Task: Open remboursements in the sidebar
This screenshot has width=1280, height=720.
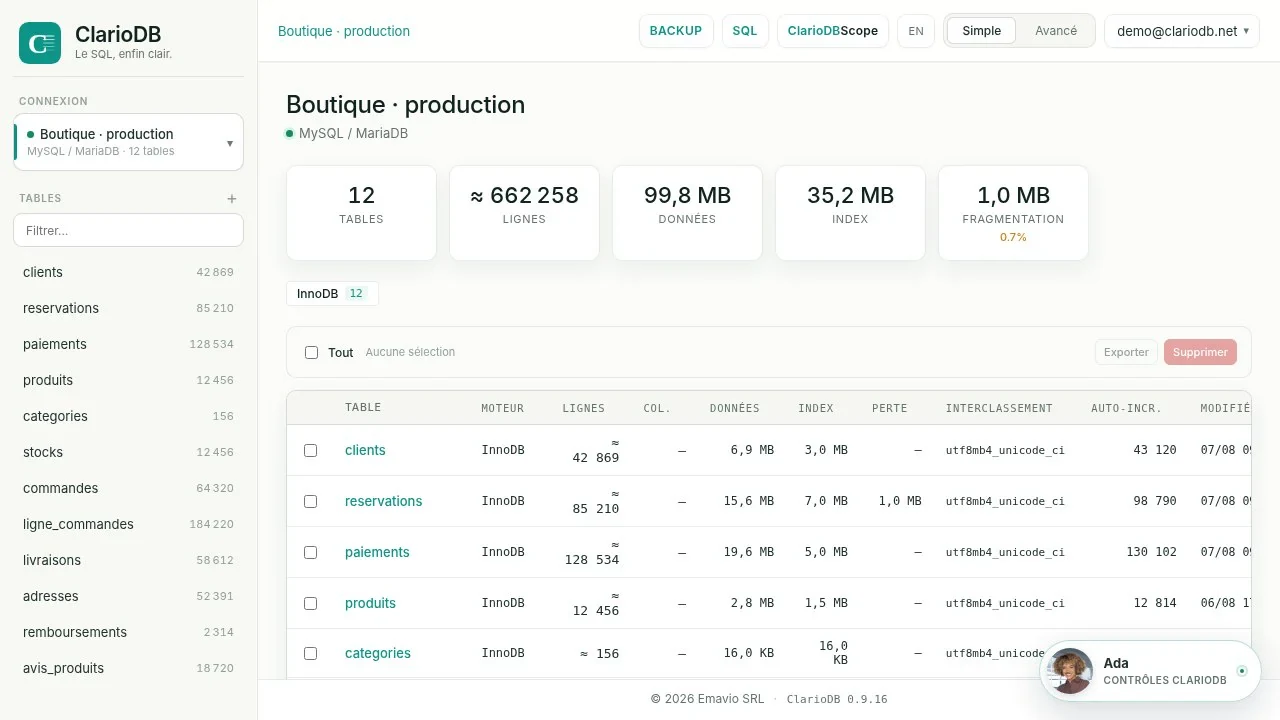Action: tap(128, 632)
